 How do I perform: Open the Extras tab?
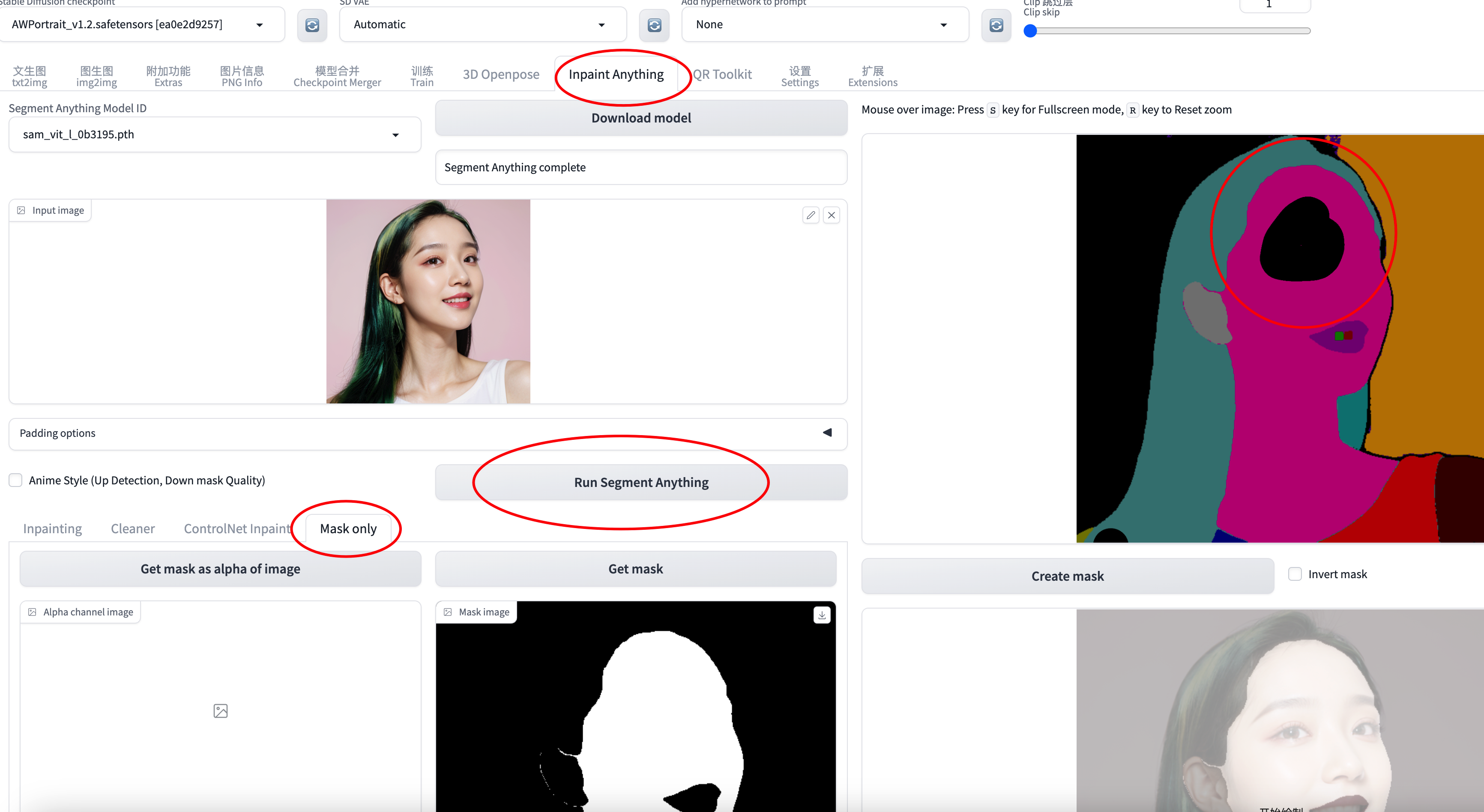pos(168,76)
